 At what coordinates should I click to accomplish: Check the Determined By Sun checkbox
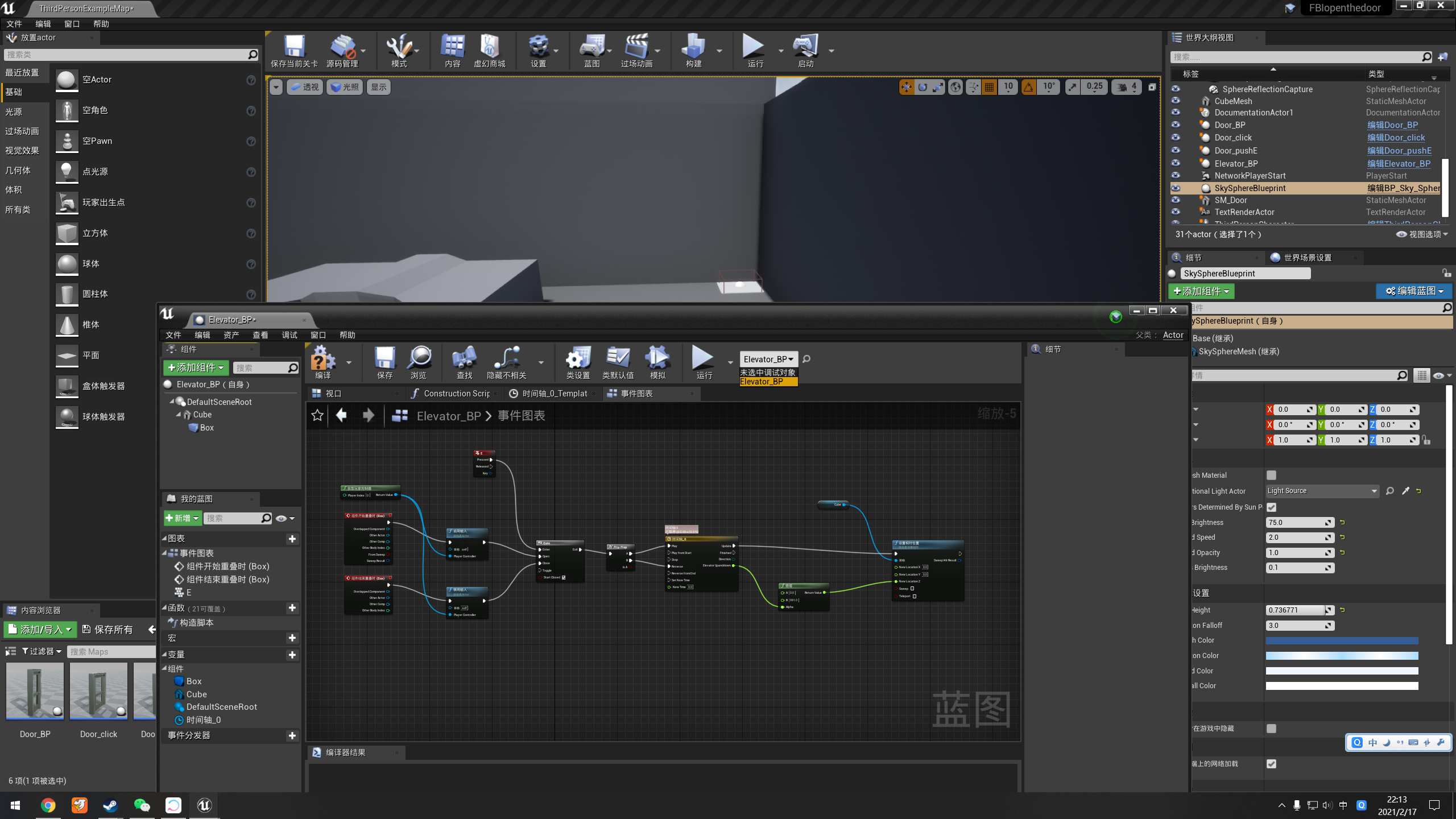[1272, 507]
